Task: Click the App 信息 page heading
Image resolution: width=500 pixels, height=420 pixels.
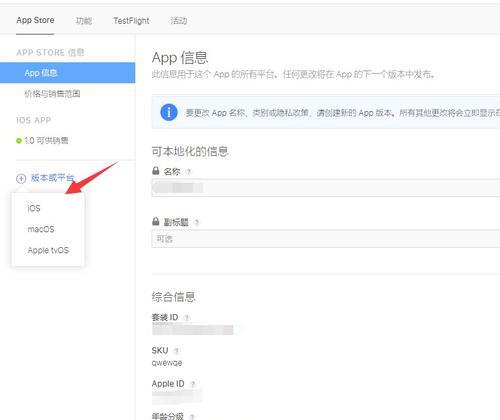Action: coord(180,58)
